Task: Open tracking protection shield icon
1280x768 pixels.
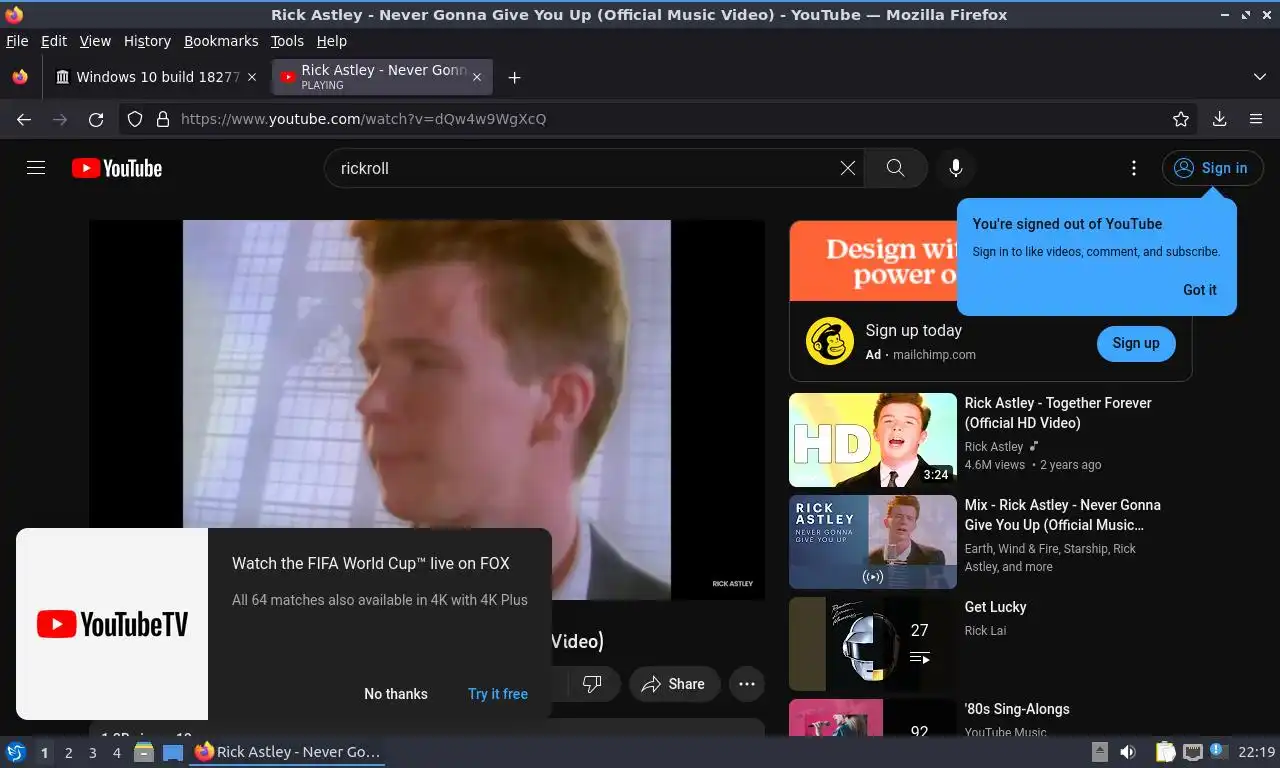Action: coord(135,119)
